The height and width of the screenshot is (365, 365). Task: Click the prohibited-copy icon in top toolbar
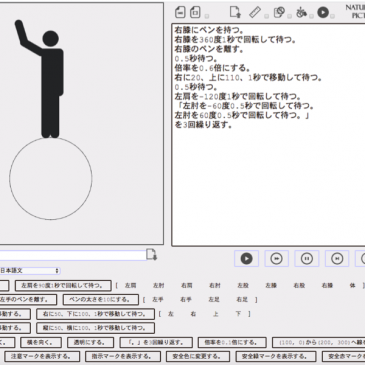(279, 13)
